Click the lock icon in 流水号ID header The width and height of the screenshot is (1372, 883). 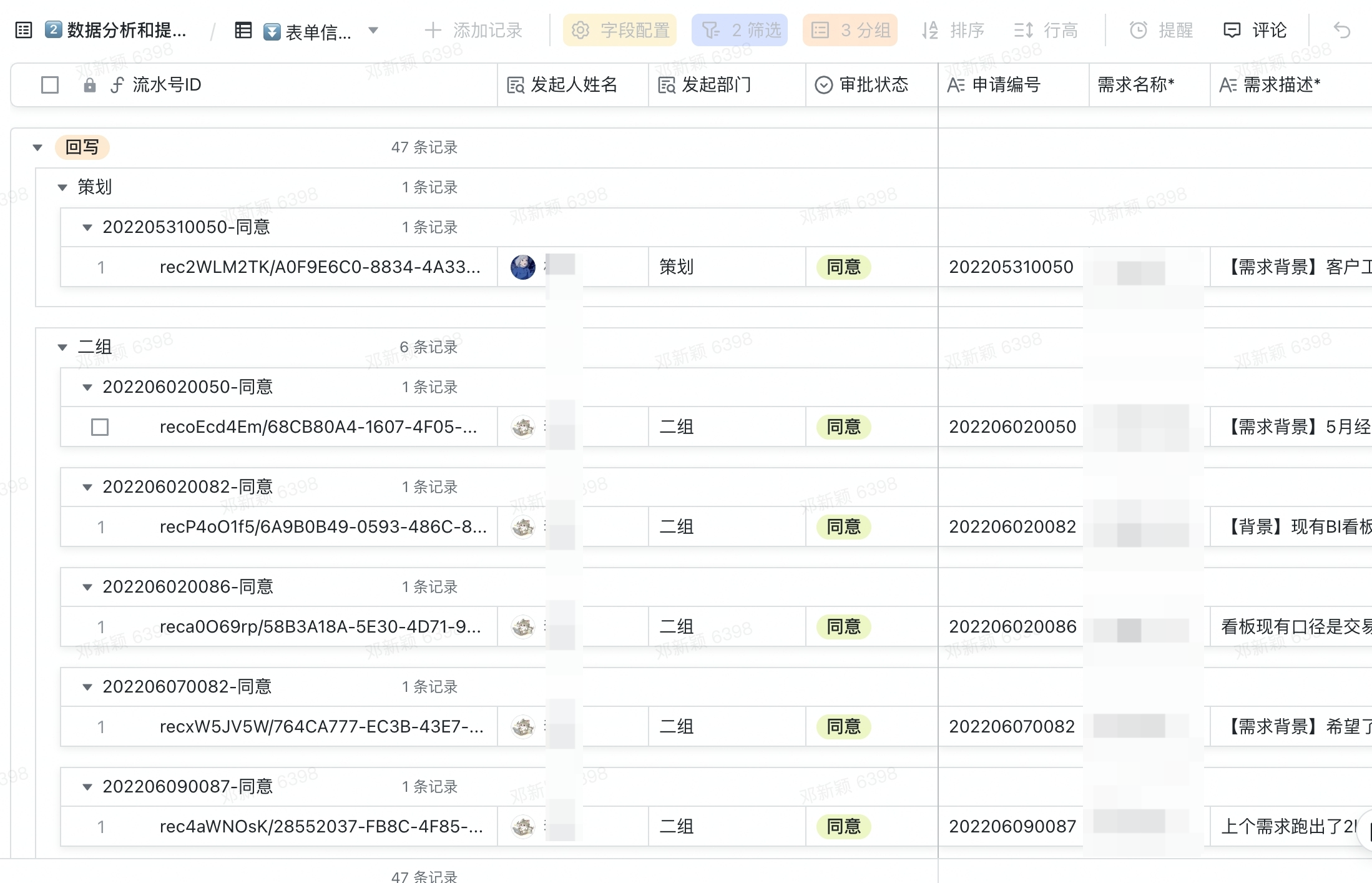(90, 85)
